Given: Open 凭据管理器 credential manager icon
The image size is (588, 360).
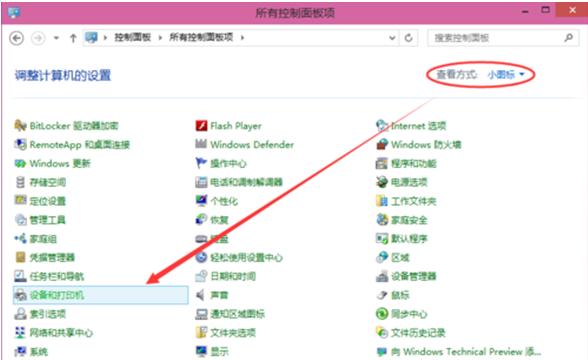Looking at the screenshot, I should point(20,257).
